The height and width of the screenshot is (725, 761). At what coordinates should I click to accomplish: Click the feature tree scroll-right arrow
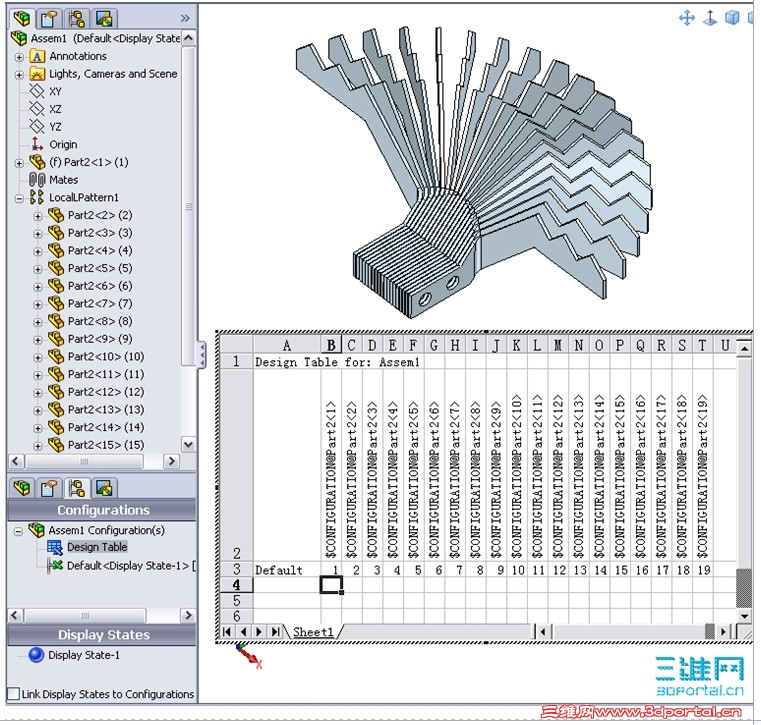point(171,461)
